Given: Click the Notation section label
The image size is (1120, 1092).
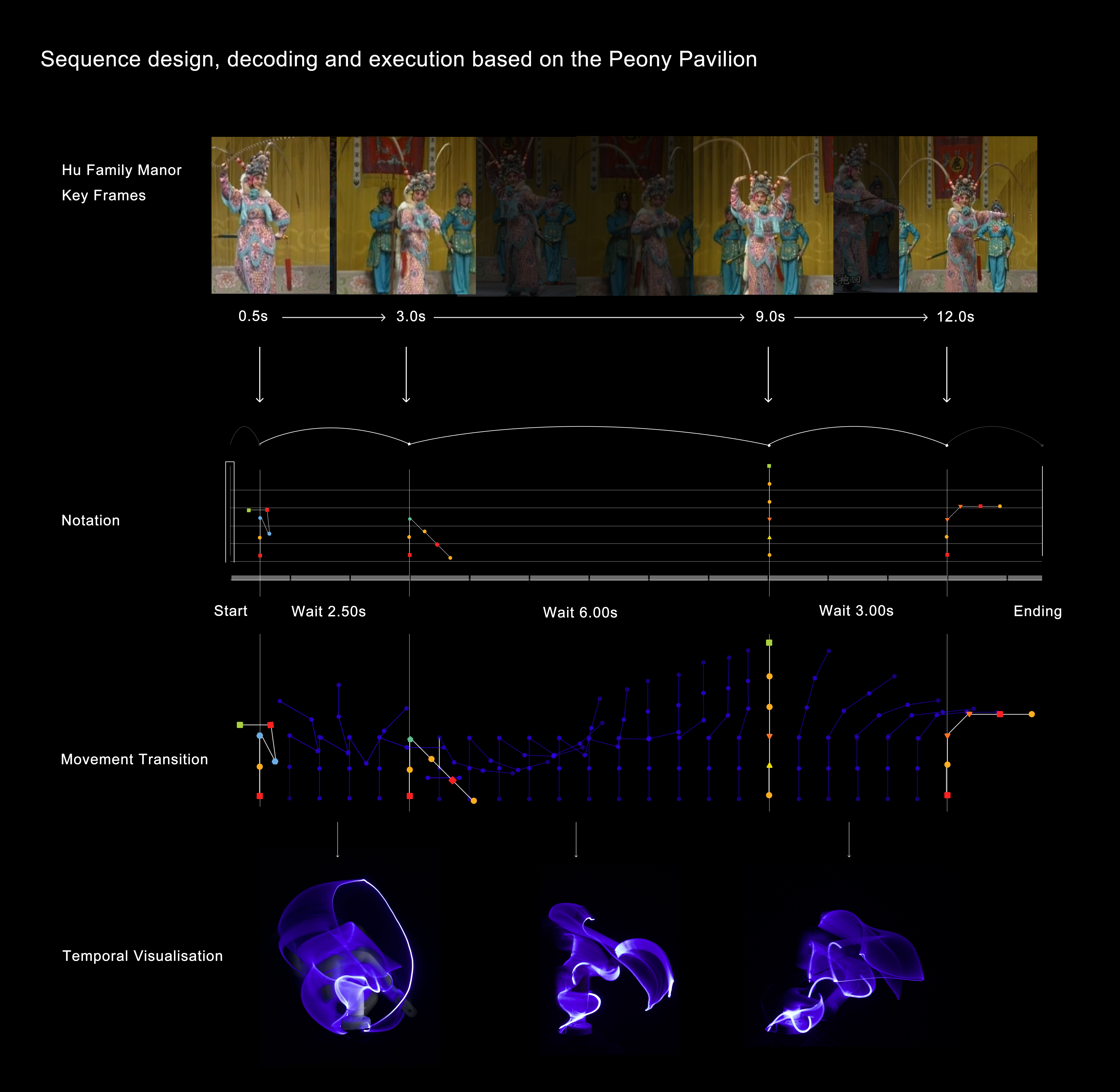Looking at the screenshot, I should pos(91,520).
